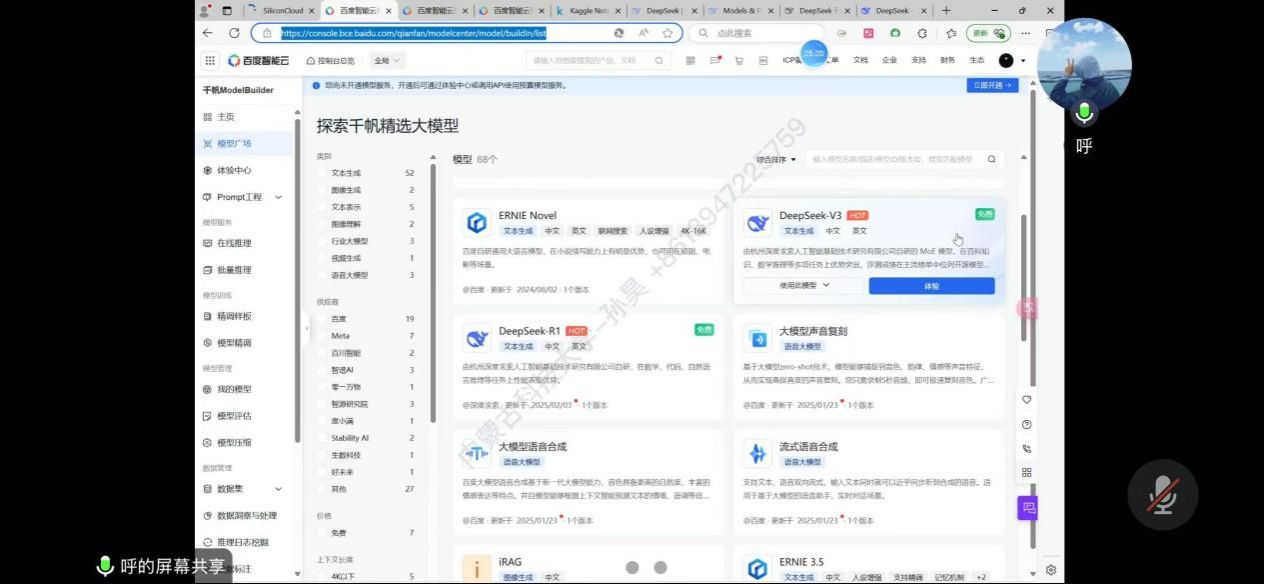Click the search magnifier in model search box

pos(991,159)
